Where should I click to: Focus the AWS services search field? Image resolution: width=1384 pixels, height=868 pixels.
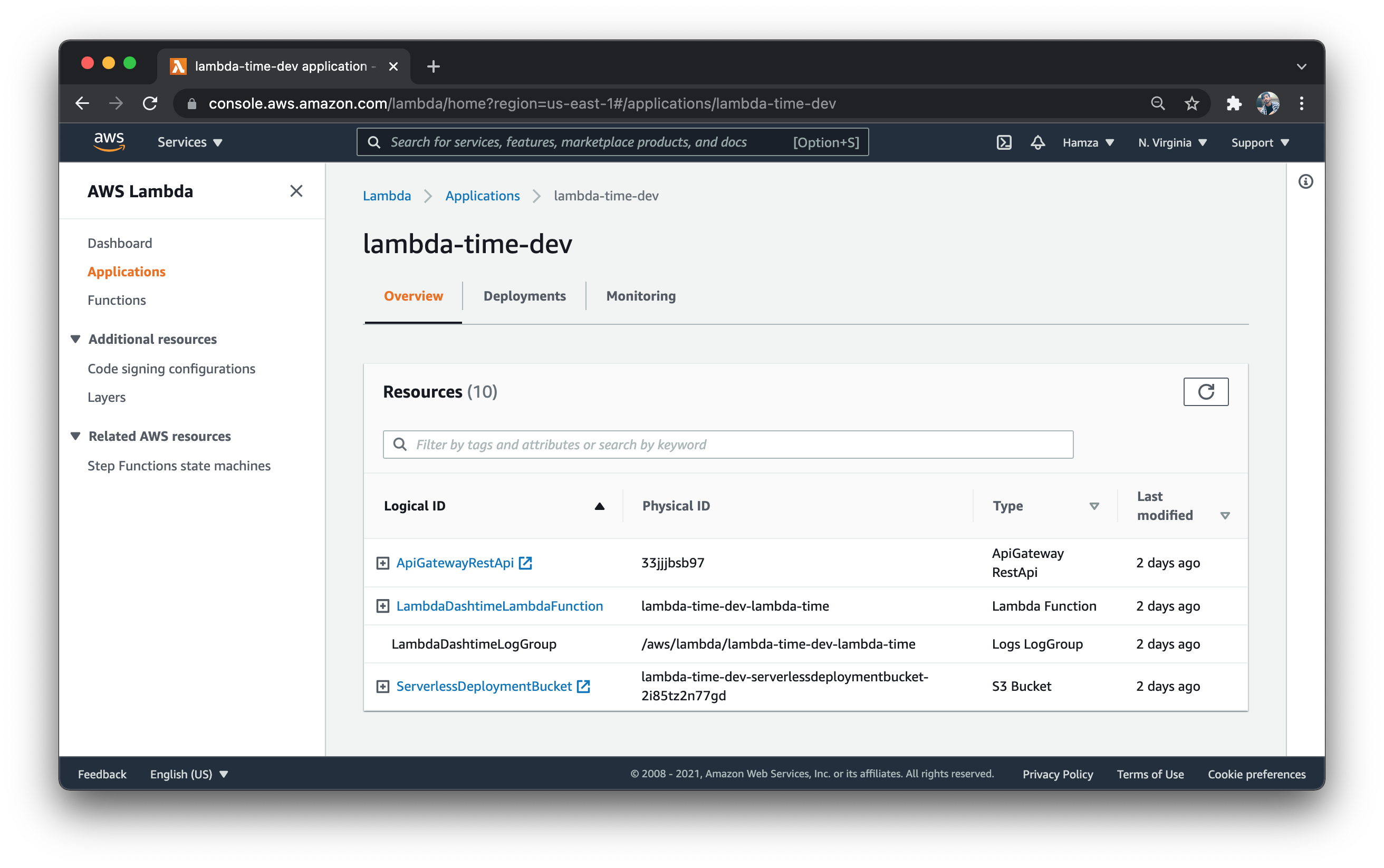point(612,142)
